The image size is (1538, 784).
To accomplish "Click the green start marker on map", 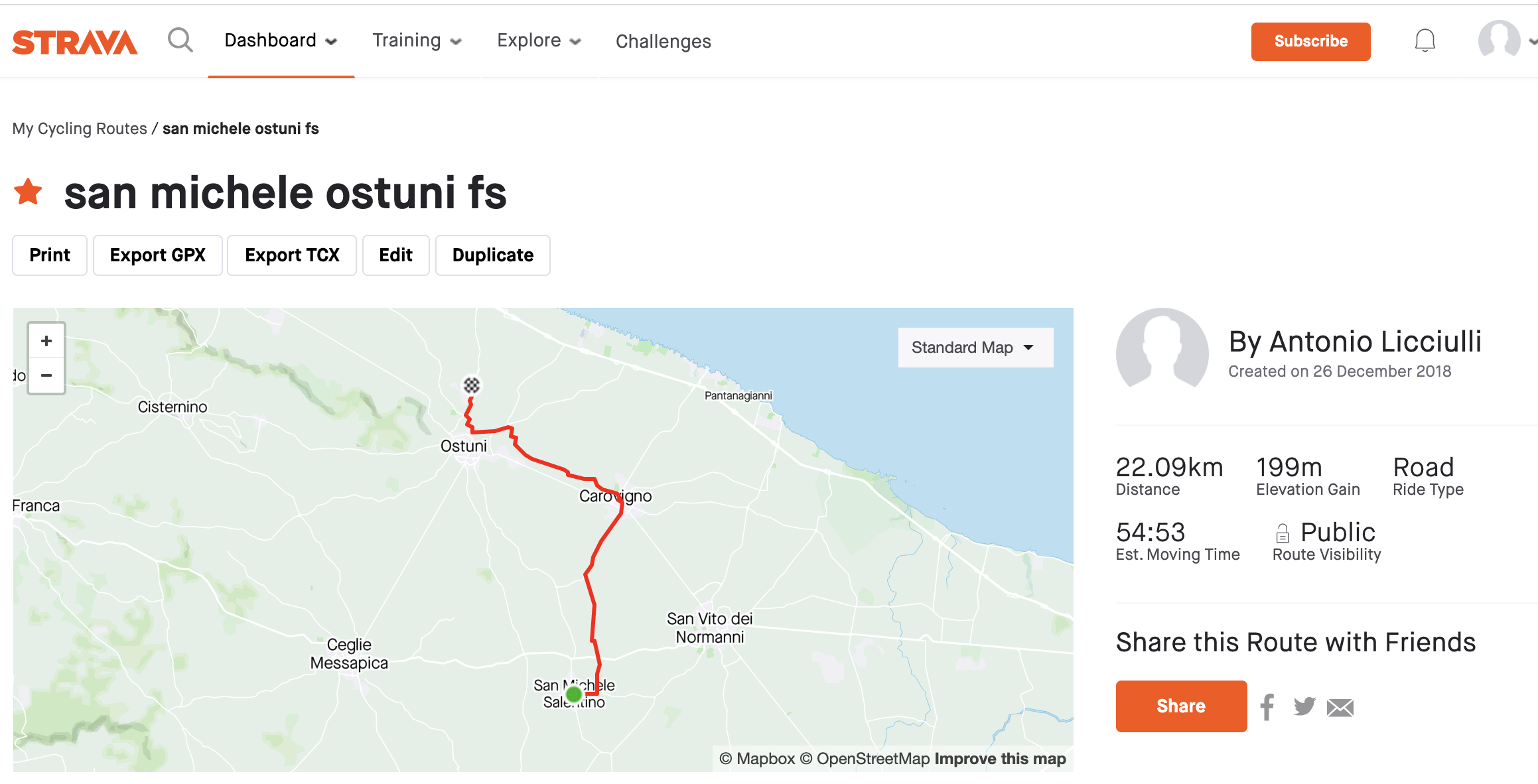I will coord(574,694).
